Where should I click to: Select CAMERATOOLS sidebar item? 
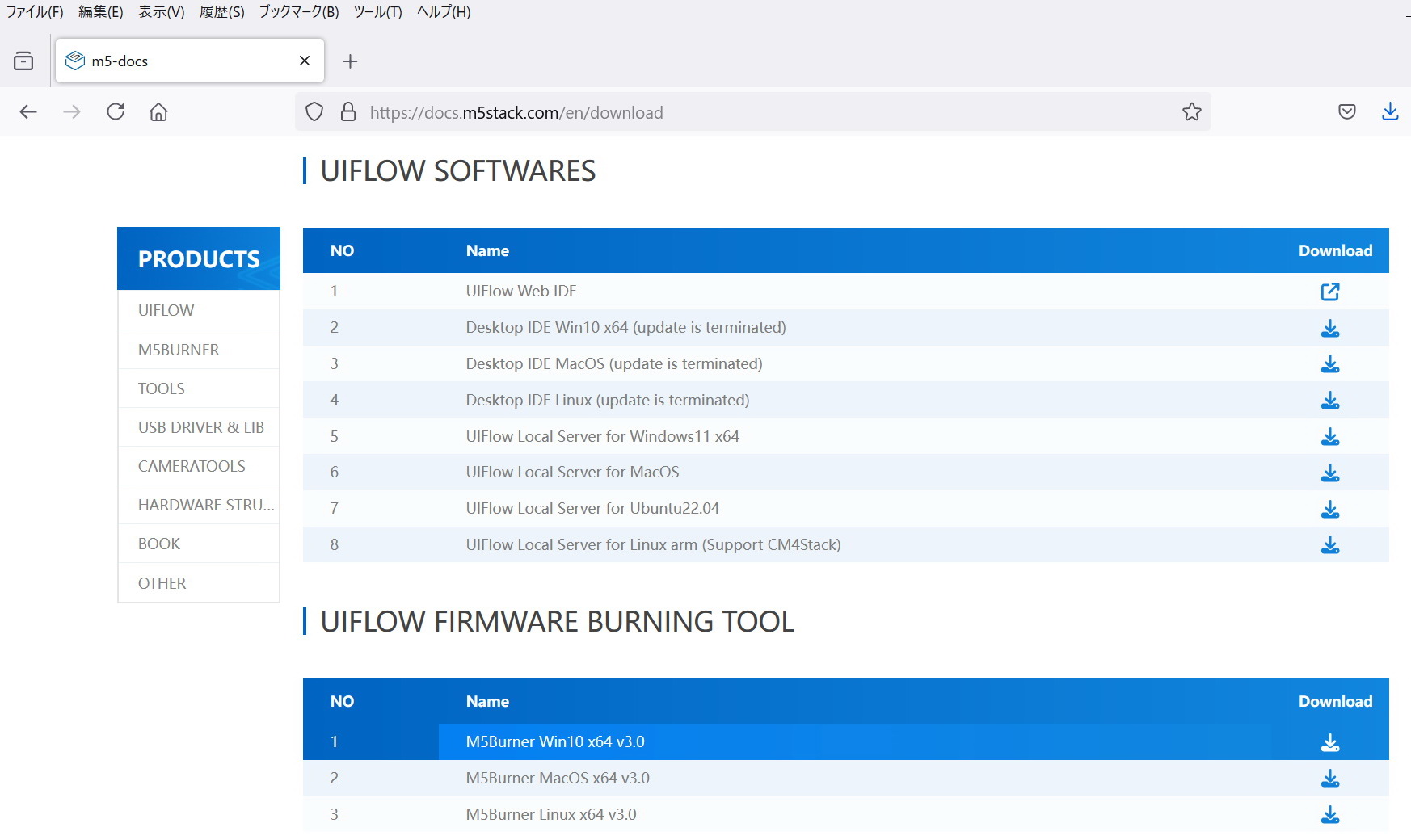point(199,466)
